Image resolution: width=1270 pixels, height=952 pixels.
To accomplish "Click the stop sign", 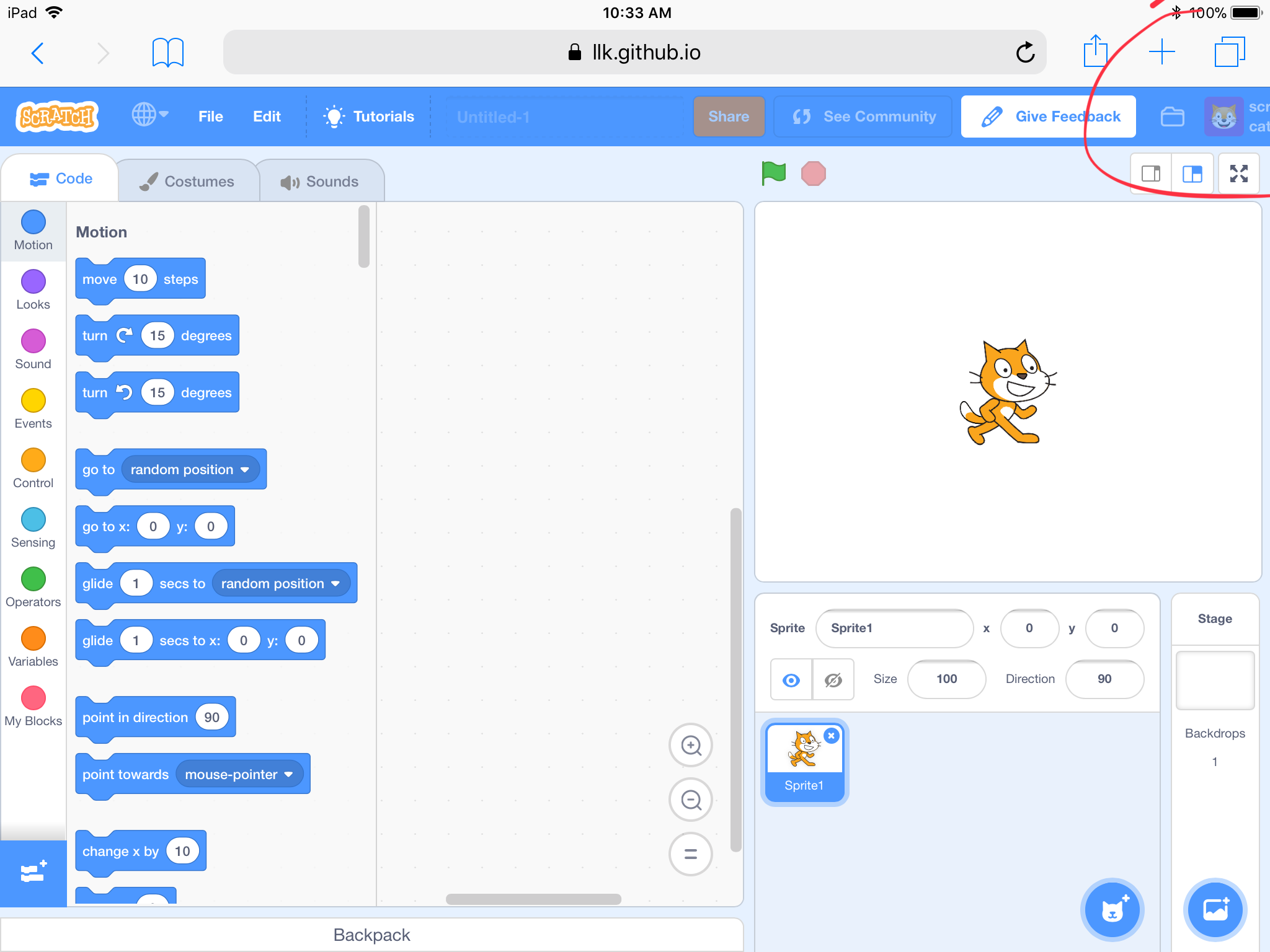I will [x=814, y=174].
